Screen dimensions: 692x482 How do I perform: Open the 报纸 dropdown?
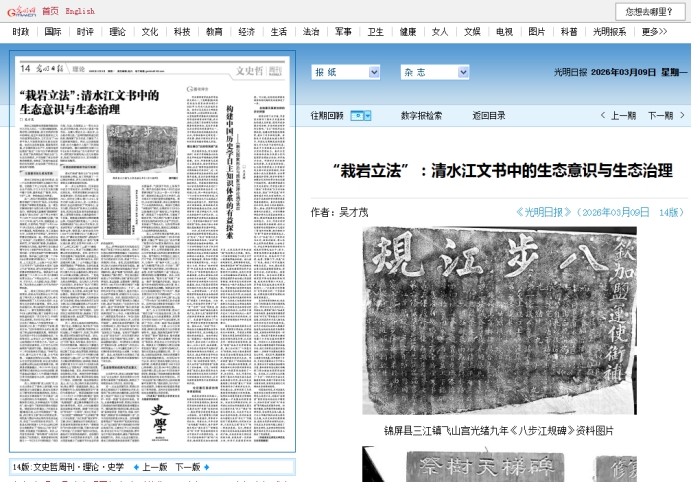pyautogui.click(x=345, y=72)
